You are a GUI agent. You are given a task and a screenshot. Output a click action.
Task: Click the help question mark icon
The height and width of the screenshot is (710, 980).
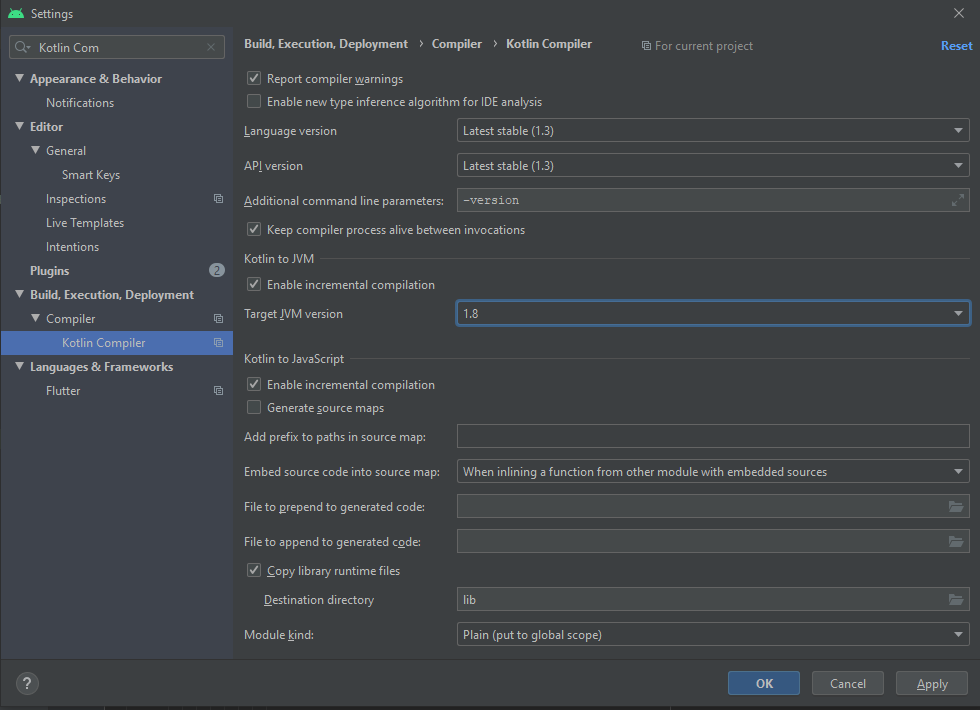coord(27,684)
